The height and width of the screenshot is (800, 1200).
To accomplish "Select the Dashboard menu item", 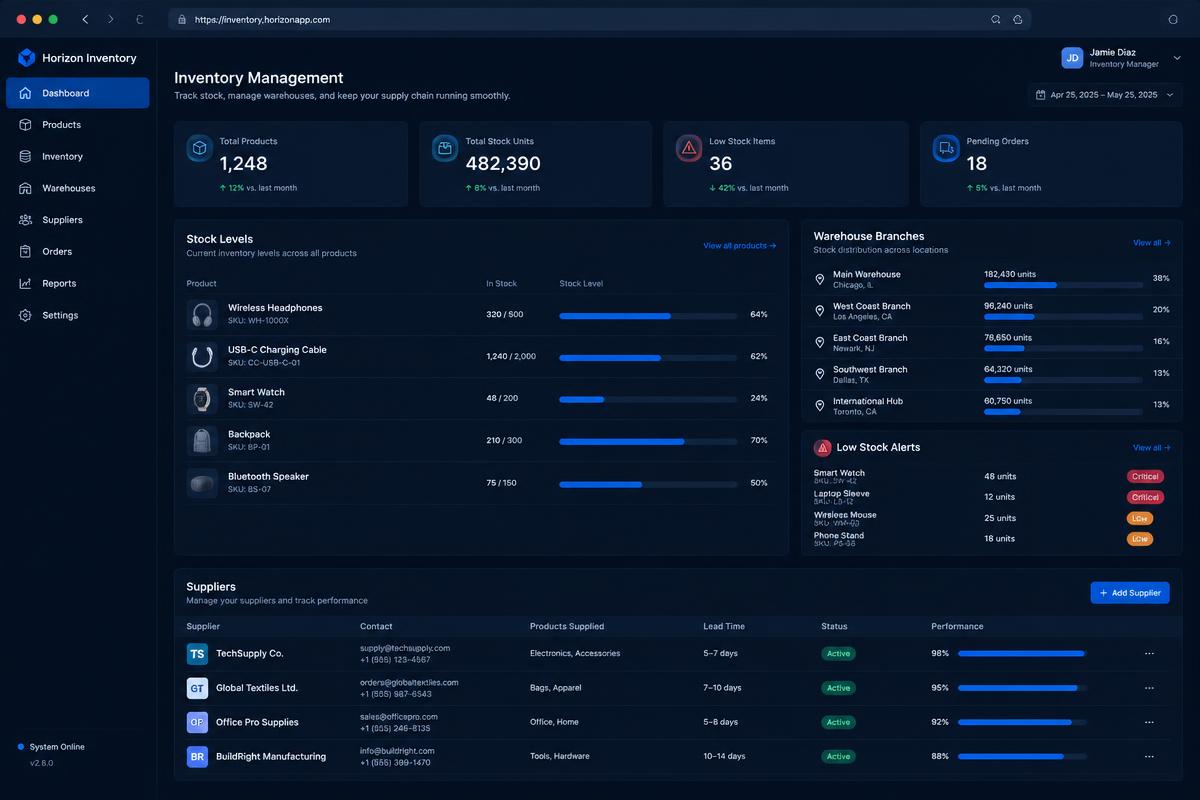I will (78, 93).
